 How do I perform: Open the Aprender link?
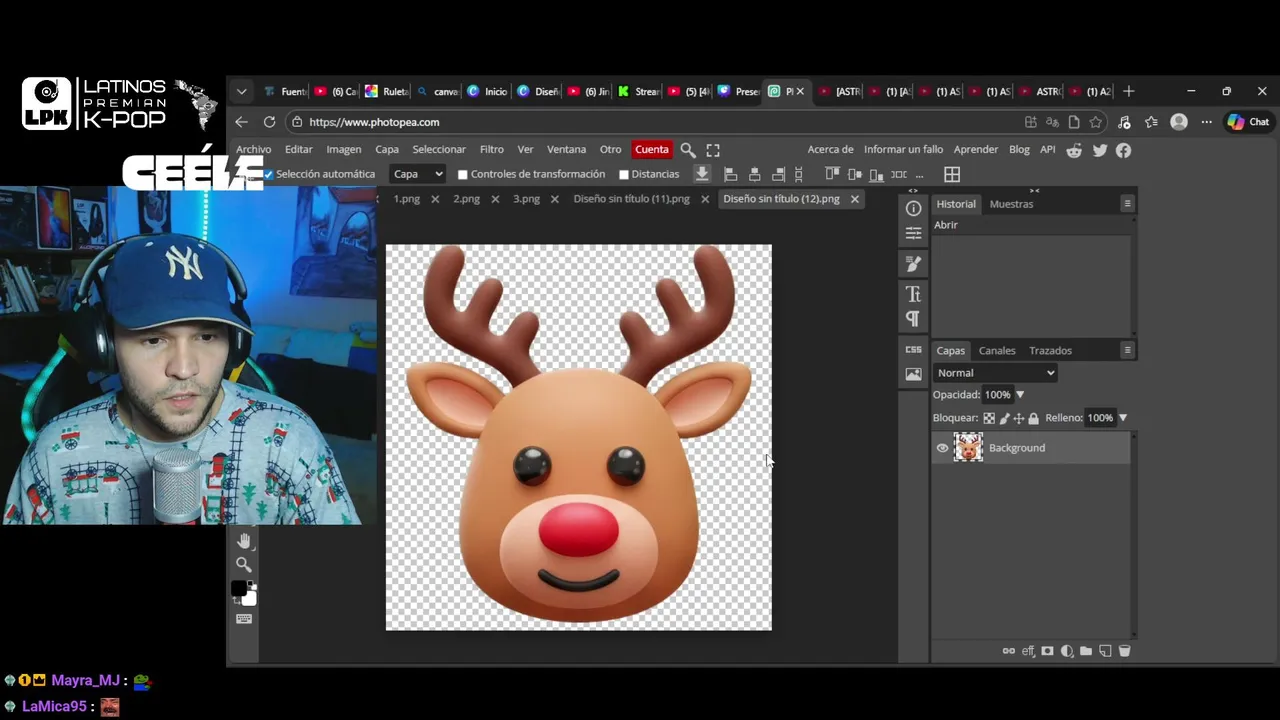click(x=976, y=150)
